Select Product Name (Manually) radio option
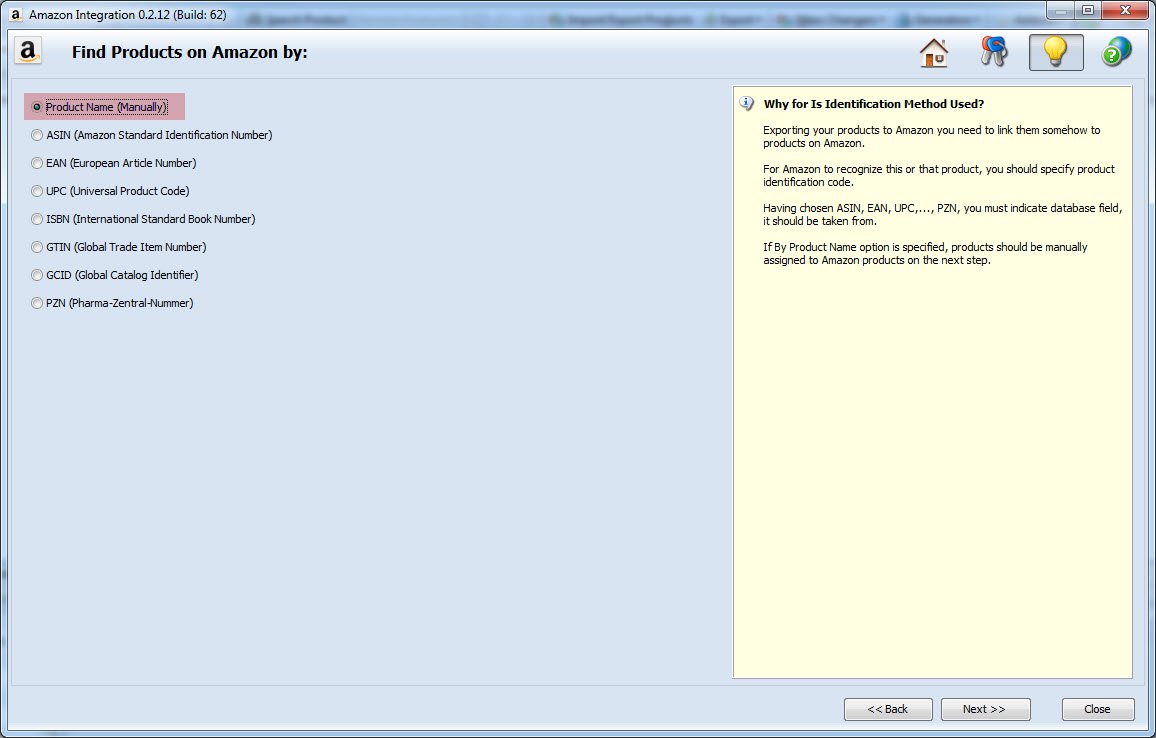This screenshot has width=1156, height=738. pos(100,107)
